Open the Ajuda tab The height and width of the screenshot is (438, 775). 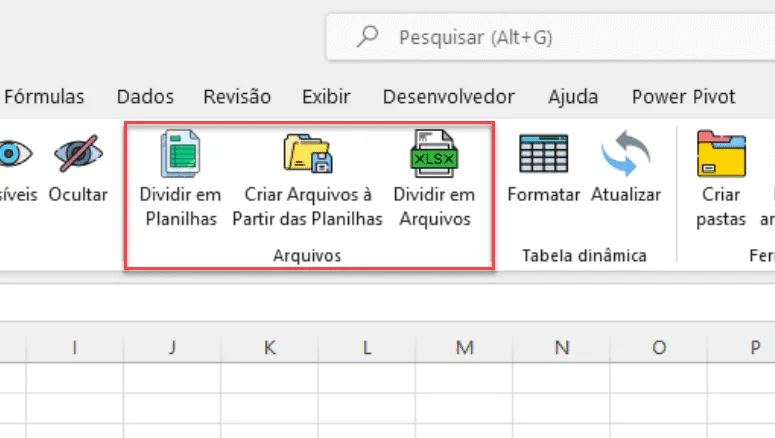point(573,97)
